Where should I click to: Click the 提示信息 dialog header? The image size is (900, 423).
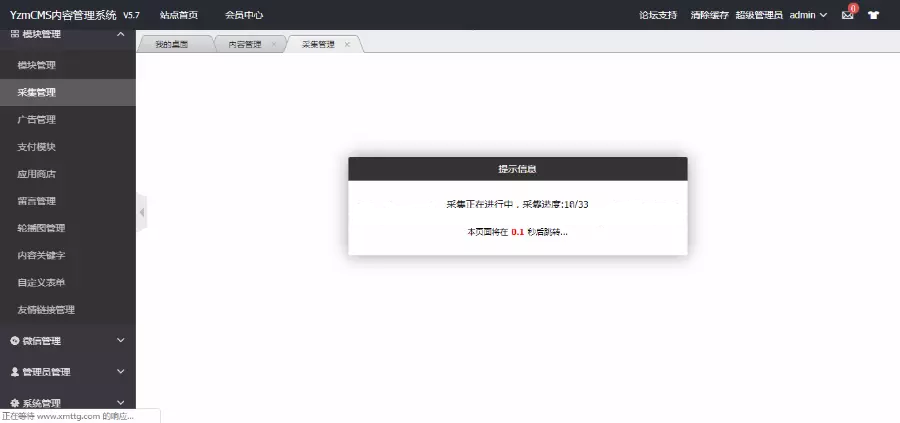click(x=518, y=169)
